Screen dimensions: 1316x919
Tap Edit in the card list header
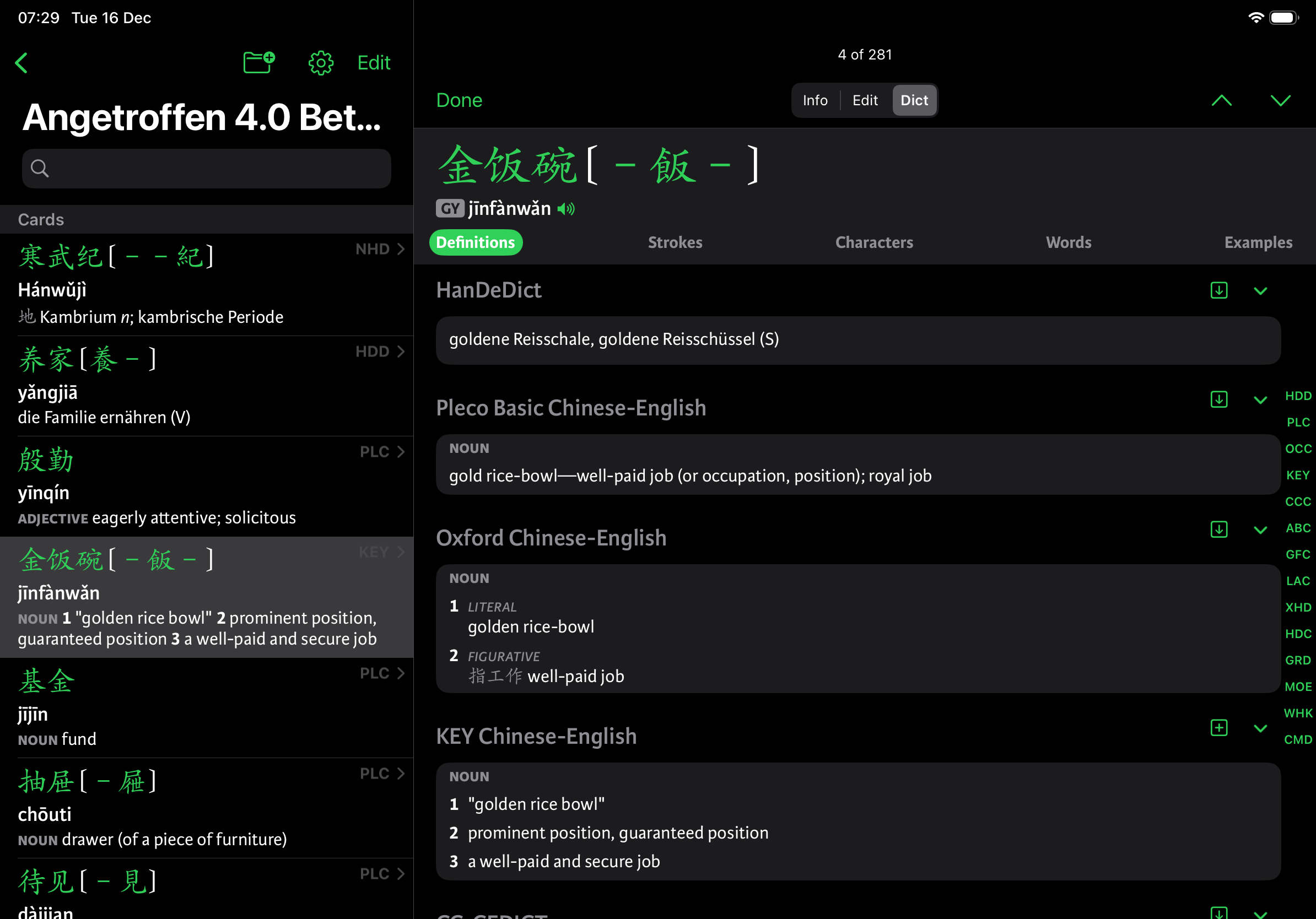(x=373, y=62)
